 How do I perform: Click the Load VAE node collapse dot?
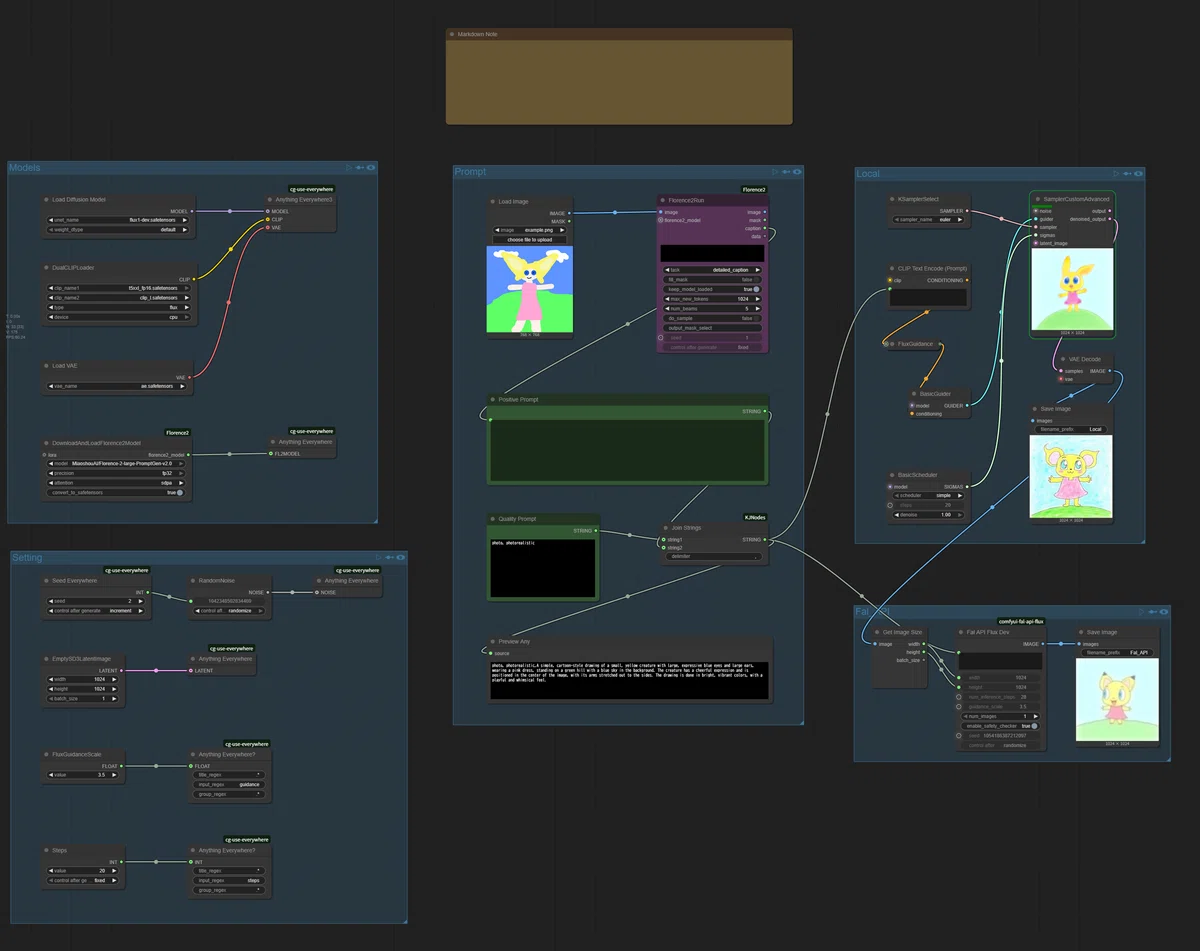pos(47,366)
